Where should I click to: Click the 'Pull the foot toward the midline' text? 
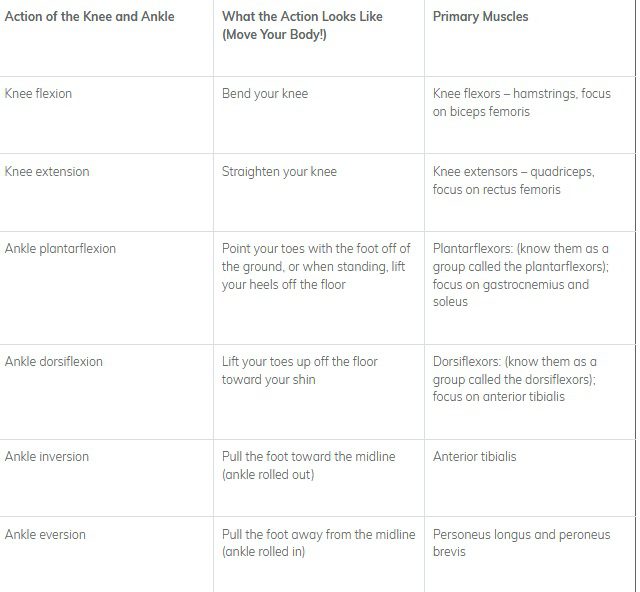pos(308,465)
